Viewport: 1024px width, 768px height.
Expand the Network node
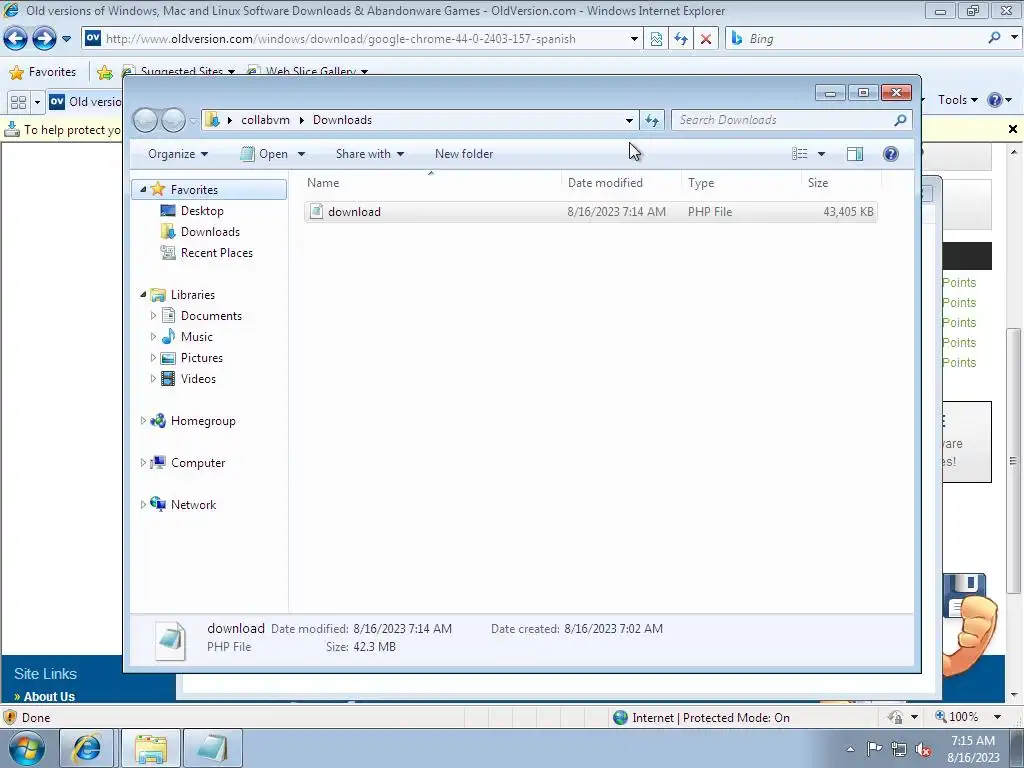pyautogui.click(x=143, y=505)
